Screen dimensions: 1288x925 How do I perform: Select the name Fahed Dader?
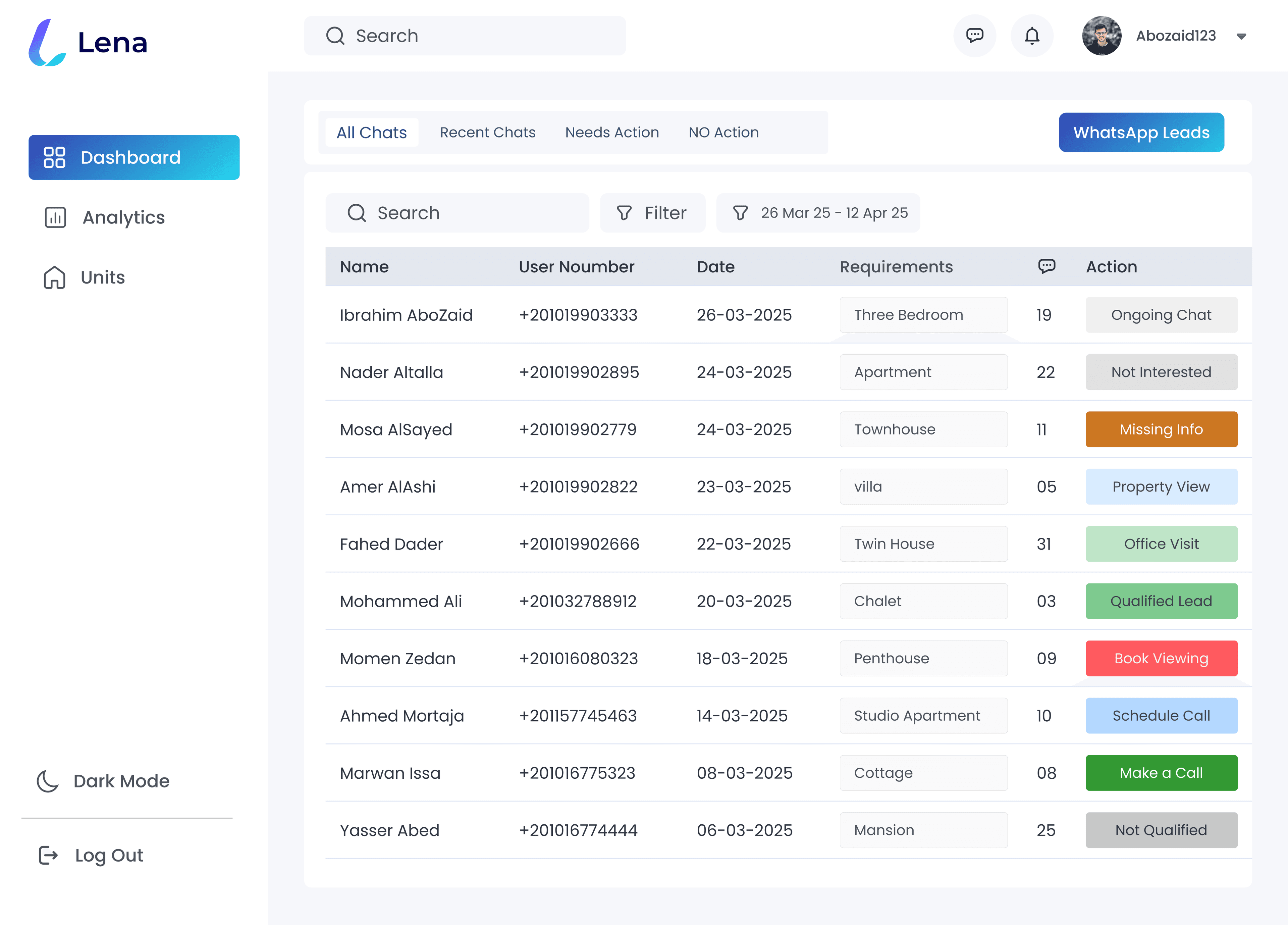[391, 544]
